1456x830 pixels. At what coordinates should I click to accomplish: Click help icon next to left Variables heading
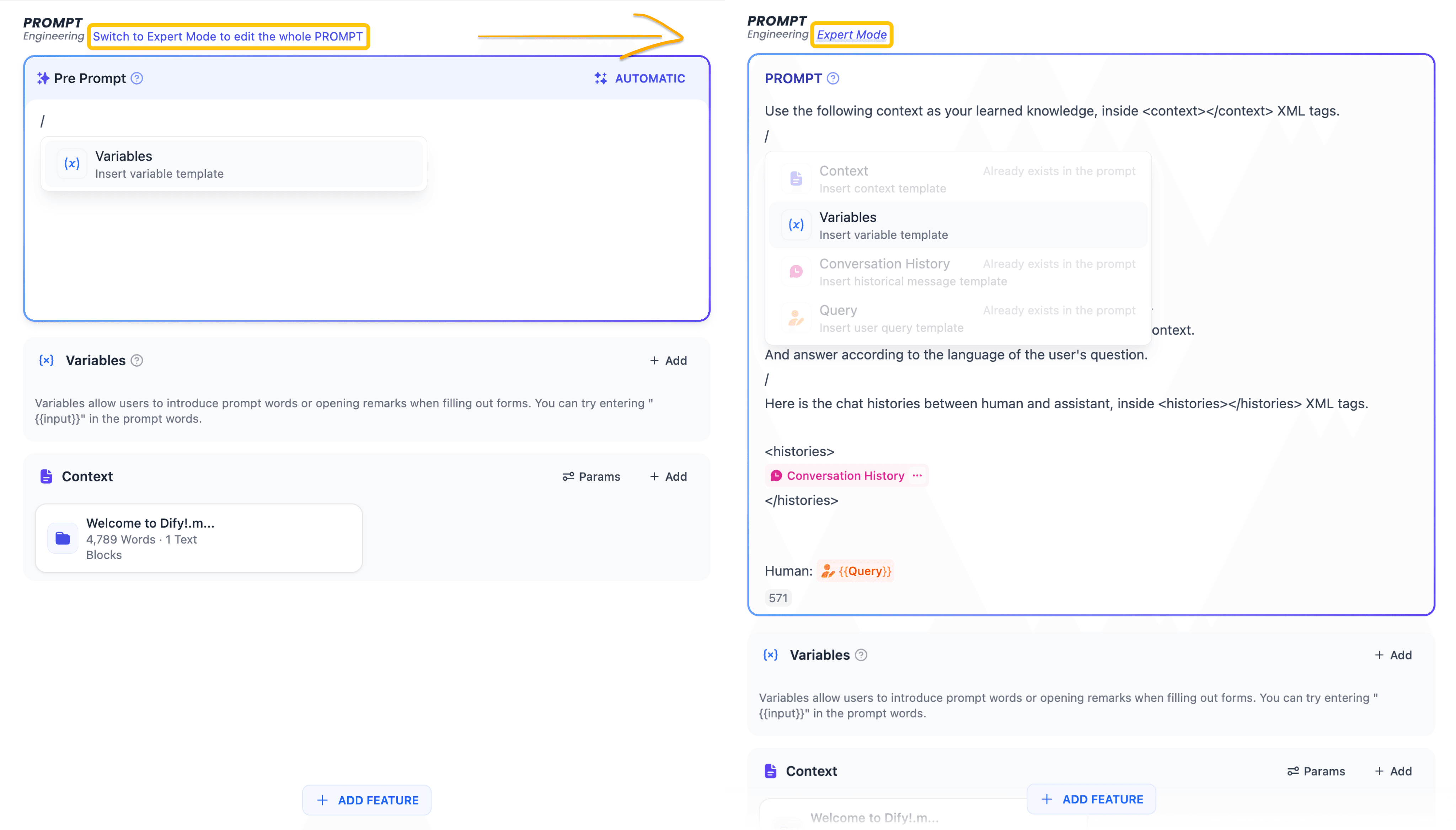pos(137,360)
